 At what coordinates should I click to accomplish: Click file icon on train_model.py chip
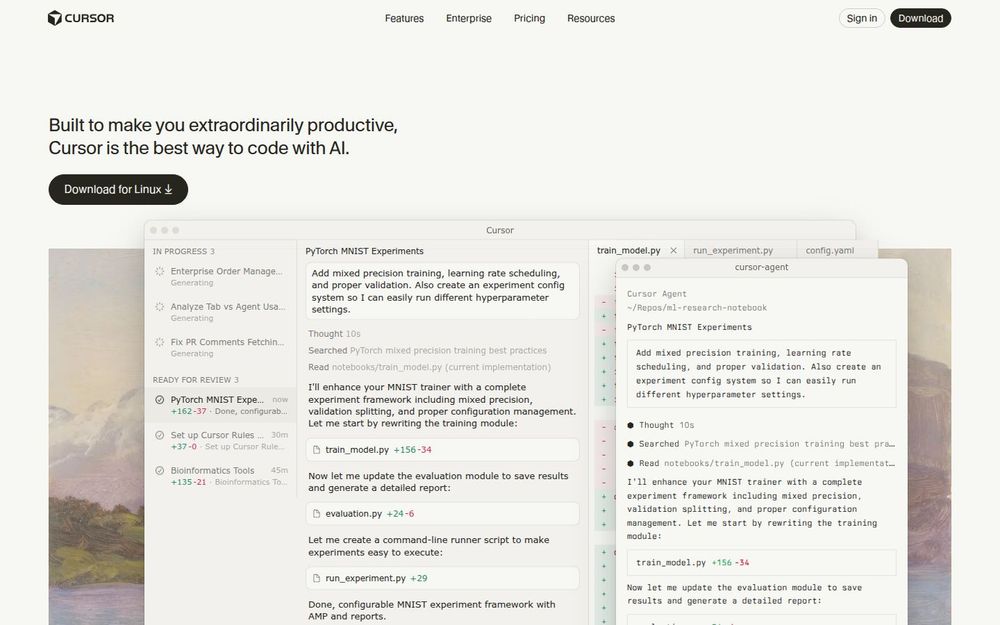pyautogui.click(x=316, y=450)
